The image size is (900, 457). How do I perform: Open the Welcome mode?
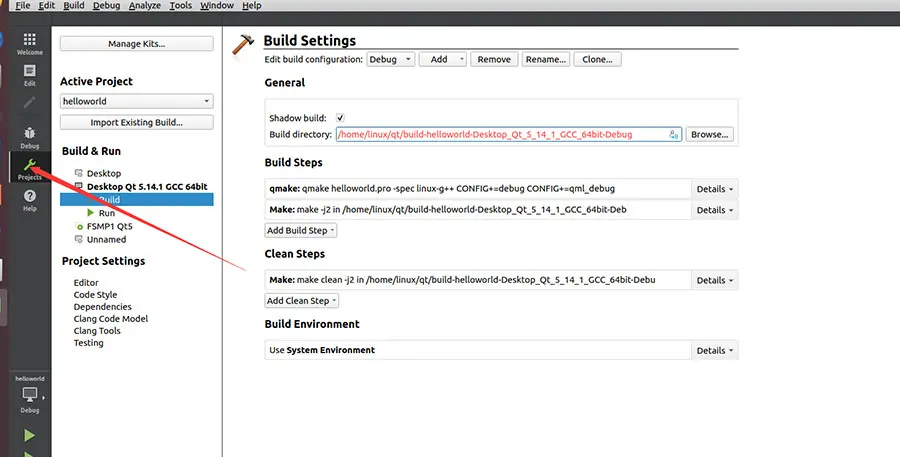(x=29, y=44)
